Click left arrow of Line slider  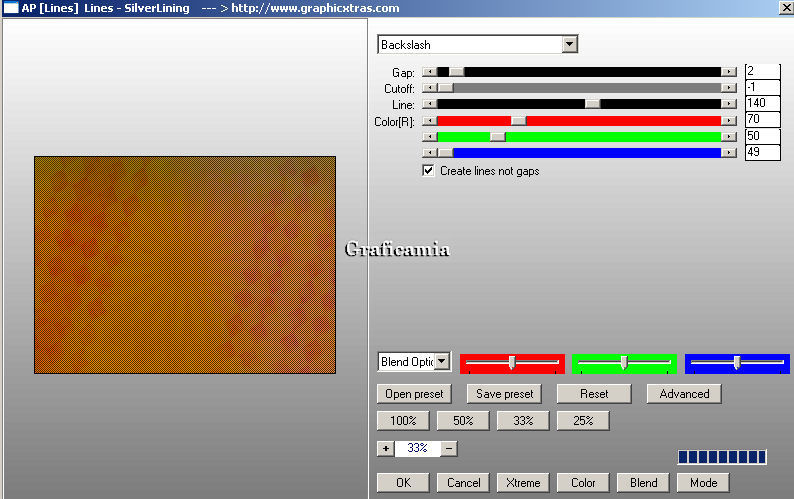coord(429,104)
